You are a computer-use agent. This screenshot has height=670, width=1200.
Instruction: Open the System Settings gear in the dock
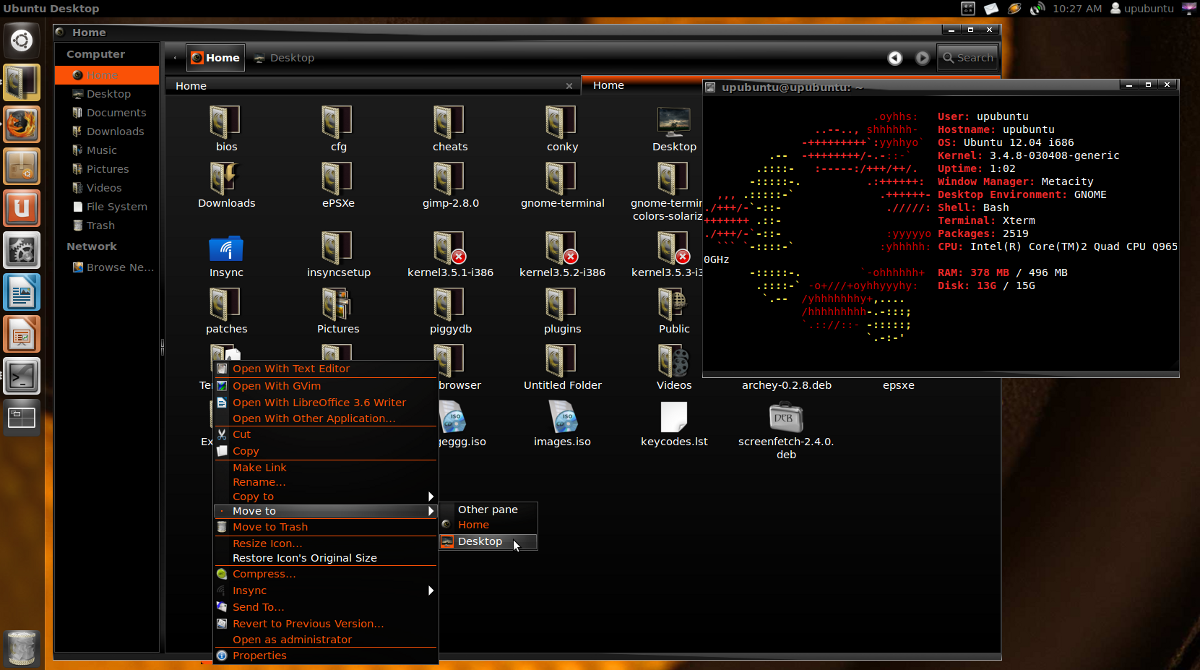[x=22, y=250]
